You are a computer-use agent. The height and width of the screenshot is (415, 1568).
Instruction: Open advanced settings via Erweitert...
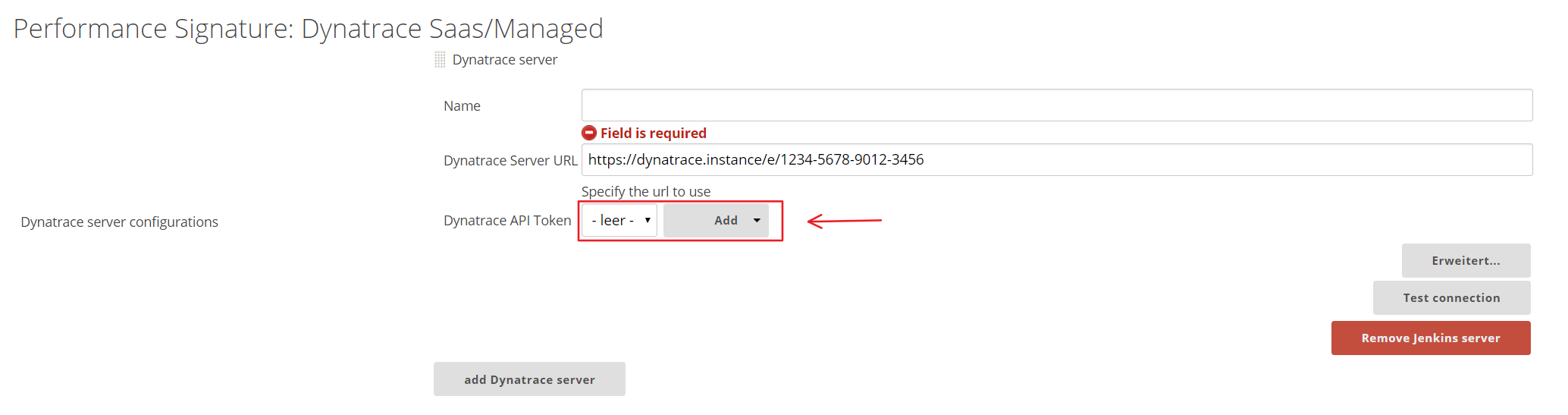(x=1465, y=261)
